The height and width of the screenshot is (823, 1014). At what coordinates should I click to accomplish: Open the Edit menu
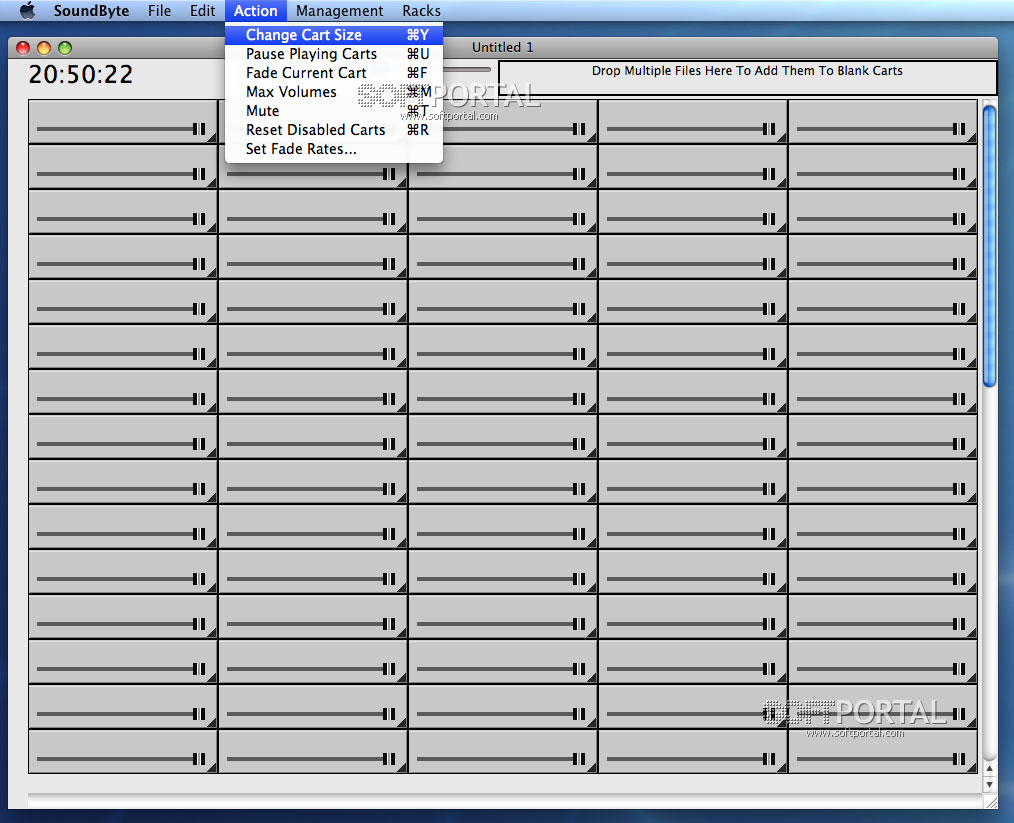[x=202, y=11]
